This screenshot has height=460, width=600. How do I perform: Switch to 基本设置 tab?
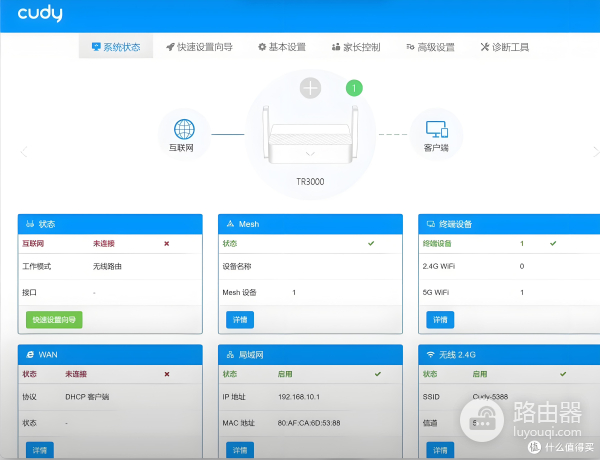click(x=282, y=47)
